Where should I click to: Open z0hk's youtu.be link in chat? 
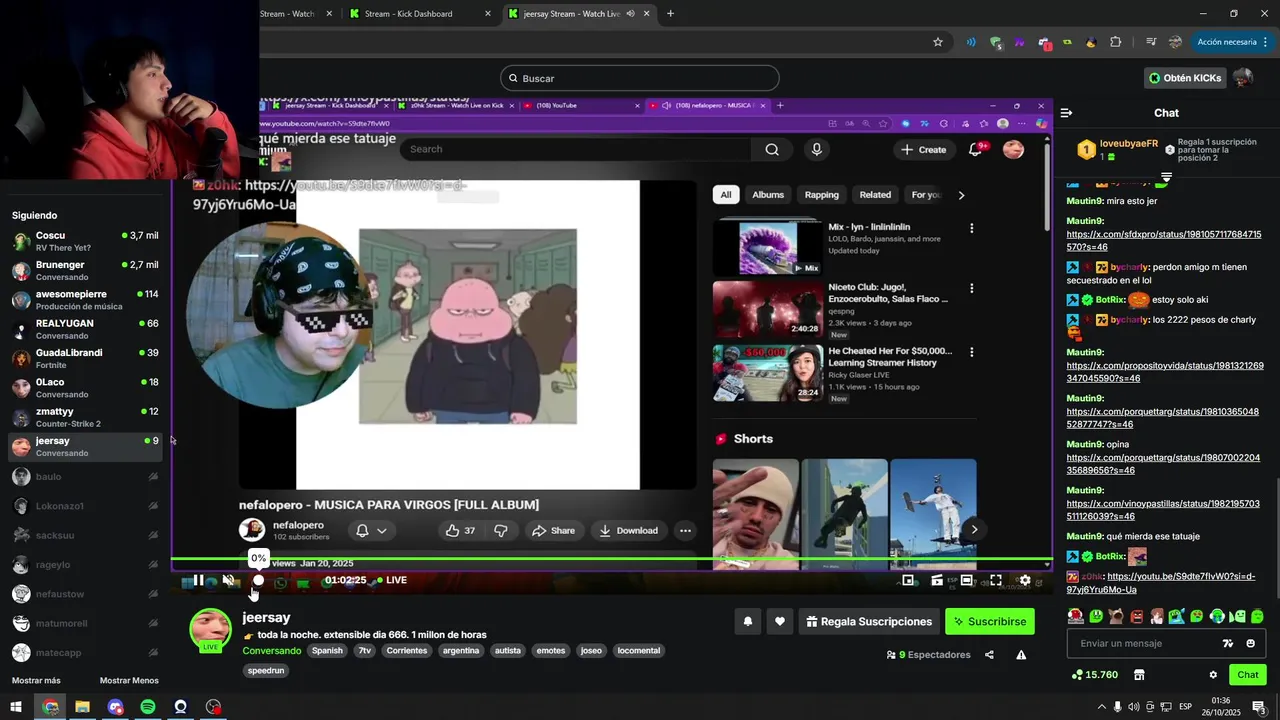(x=1161, y=583)
